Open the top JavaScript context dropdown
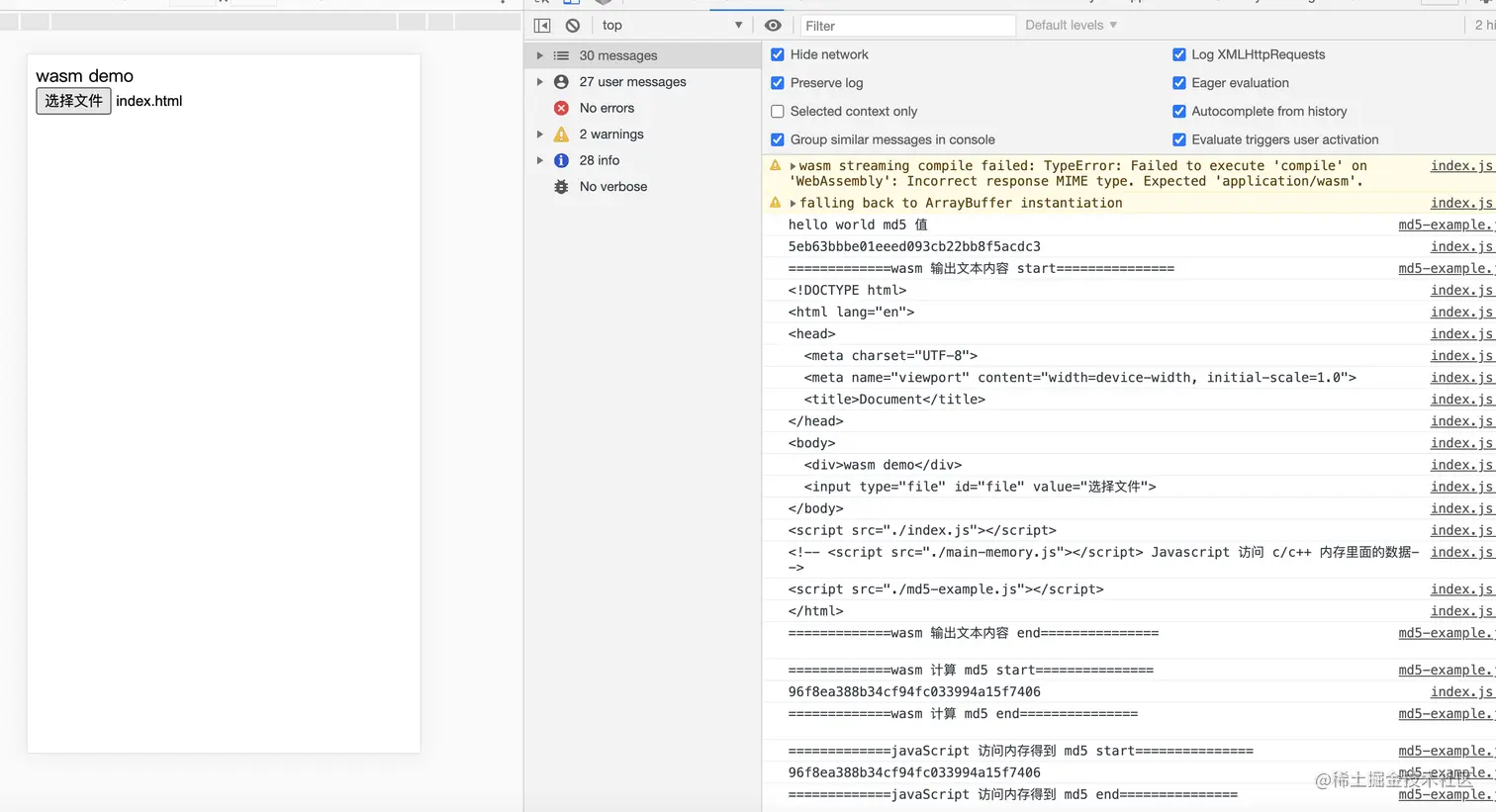Image resolution: width=1496 pixels, height=812 pixels. [672, 26]
